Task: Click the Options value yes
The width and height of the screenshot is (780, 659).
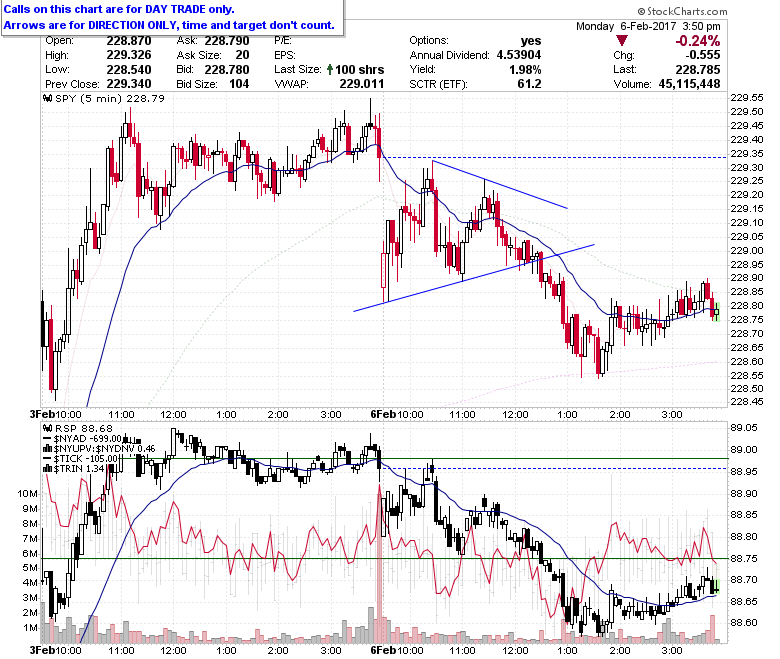Action: [531, 40]
